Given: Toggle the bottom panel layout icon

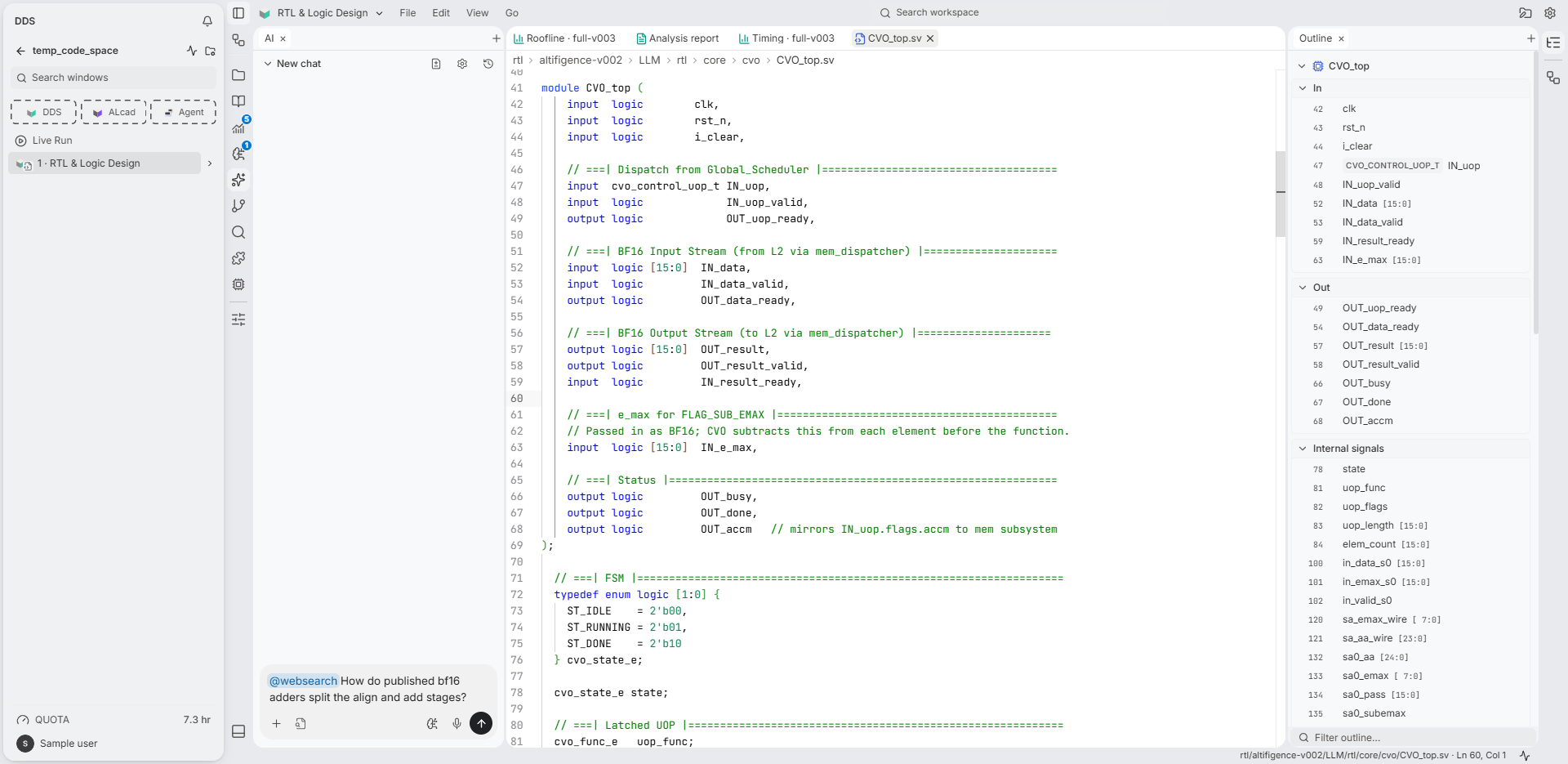Looking at the screenshot, I should (x=238, y=731).
